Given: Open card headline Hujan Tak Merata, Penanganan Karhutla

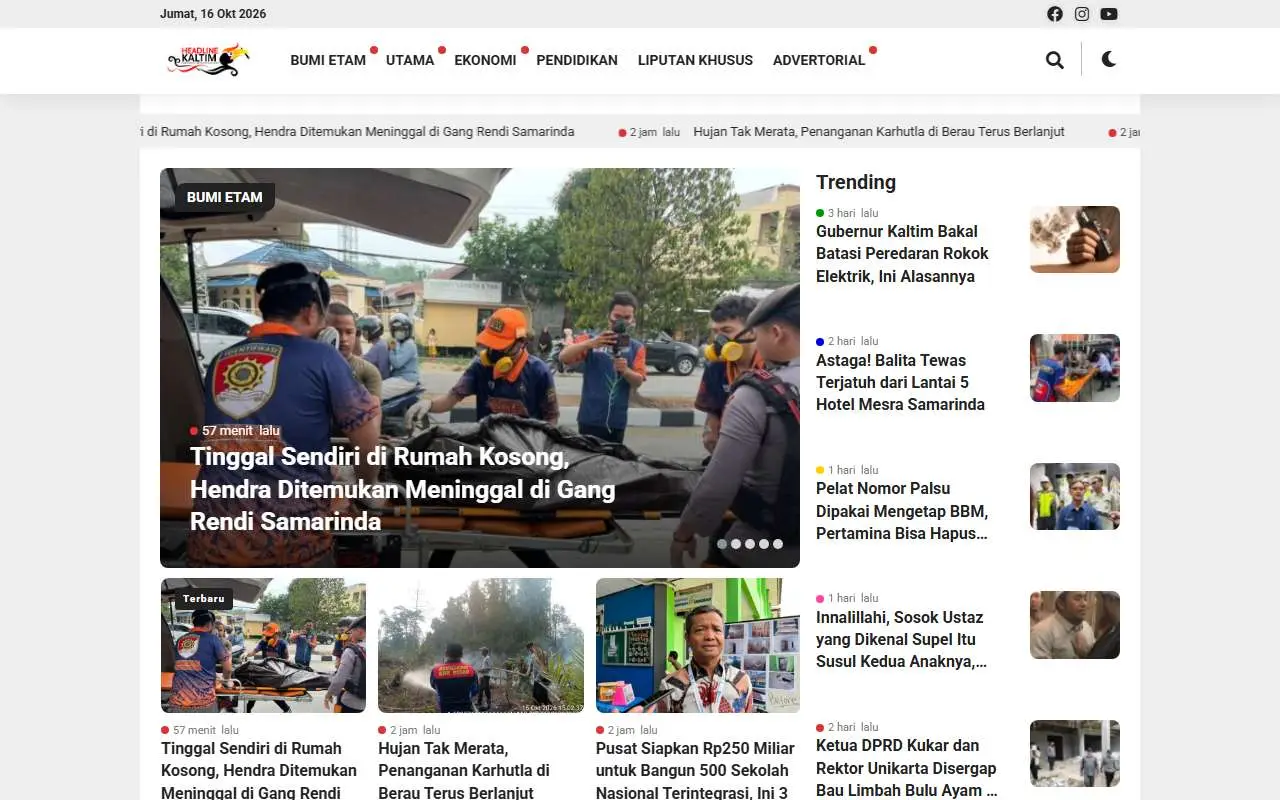Looking at the screenshot, I should [x=464, y=770].
